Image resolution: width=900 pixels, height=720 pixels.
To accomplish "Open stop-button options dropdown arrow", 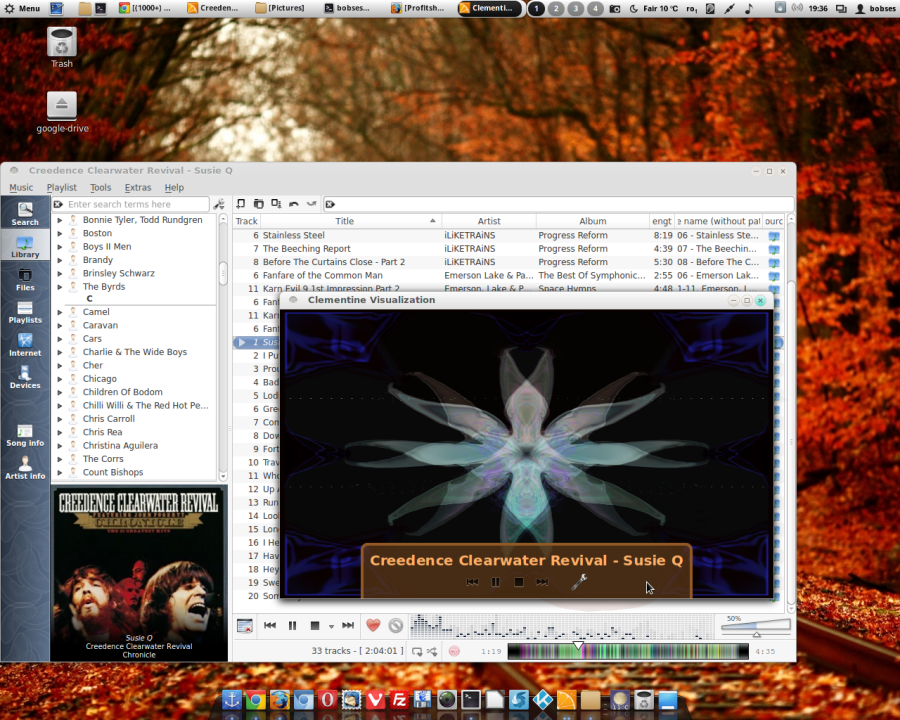I will pyautogui.click(x=331, y=626).
